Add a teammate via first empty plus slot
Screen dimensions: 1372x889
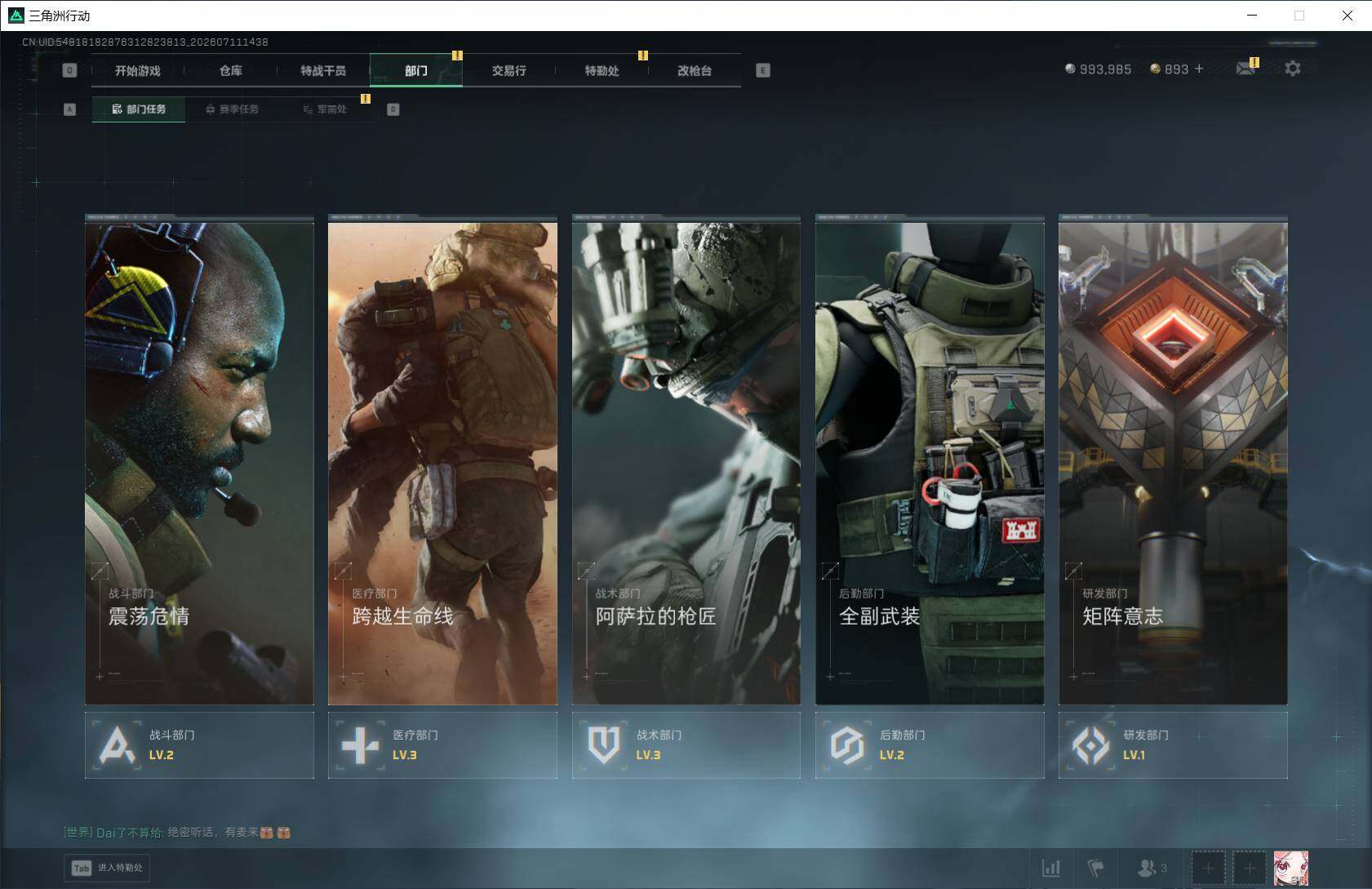coord(1208,868)
